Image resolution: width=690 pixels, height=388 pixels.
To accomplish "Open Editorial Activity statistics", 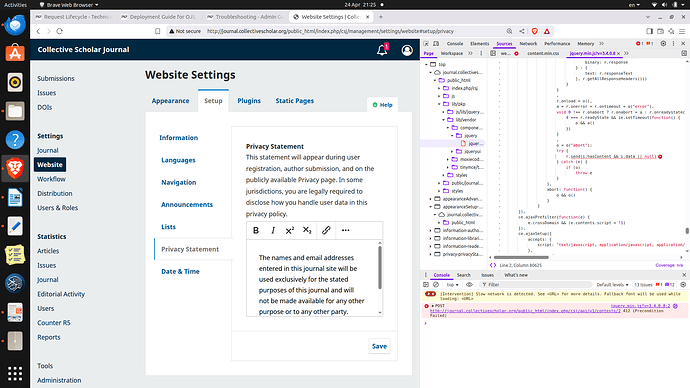I will [x=61, y=294].
